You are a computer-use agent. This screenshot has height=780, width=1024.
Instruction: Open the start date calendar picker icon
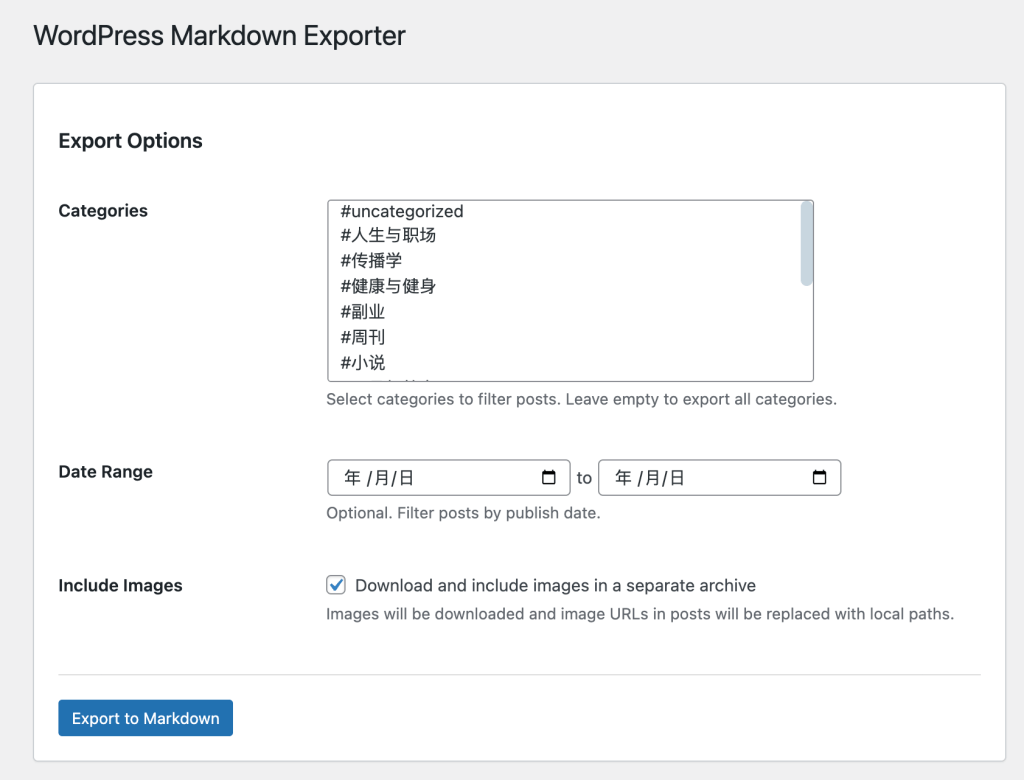pyautogui.click(x=549, y=478)
